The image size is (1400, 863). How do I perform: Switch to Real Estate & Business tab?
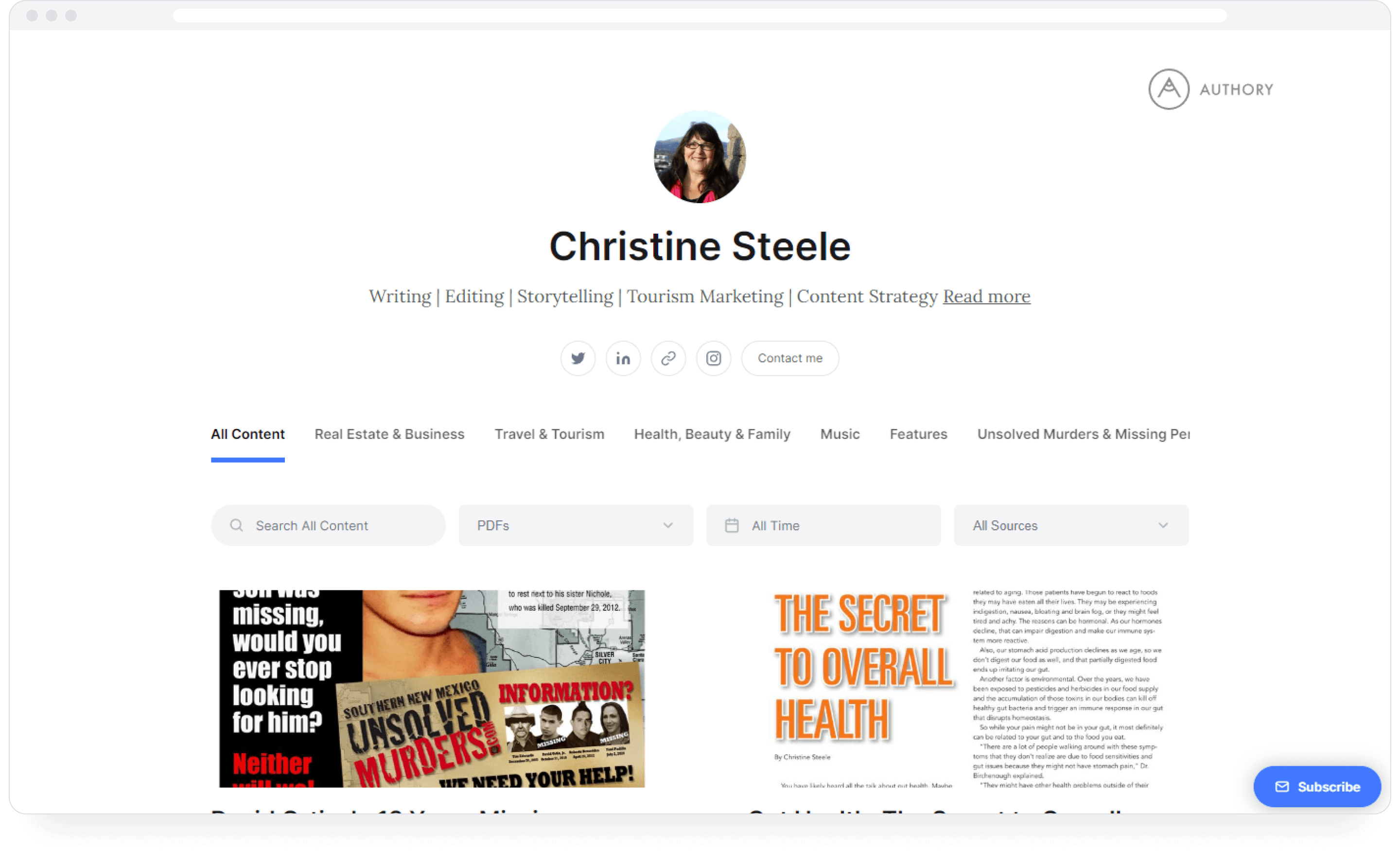(x=389, y=434)
